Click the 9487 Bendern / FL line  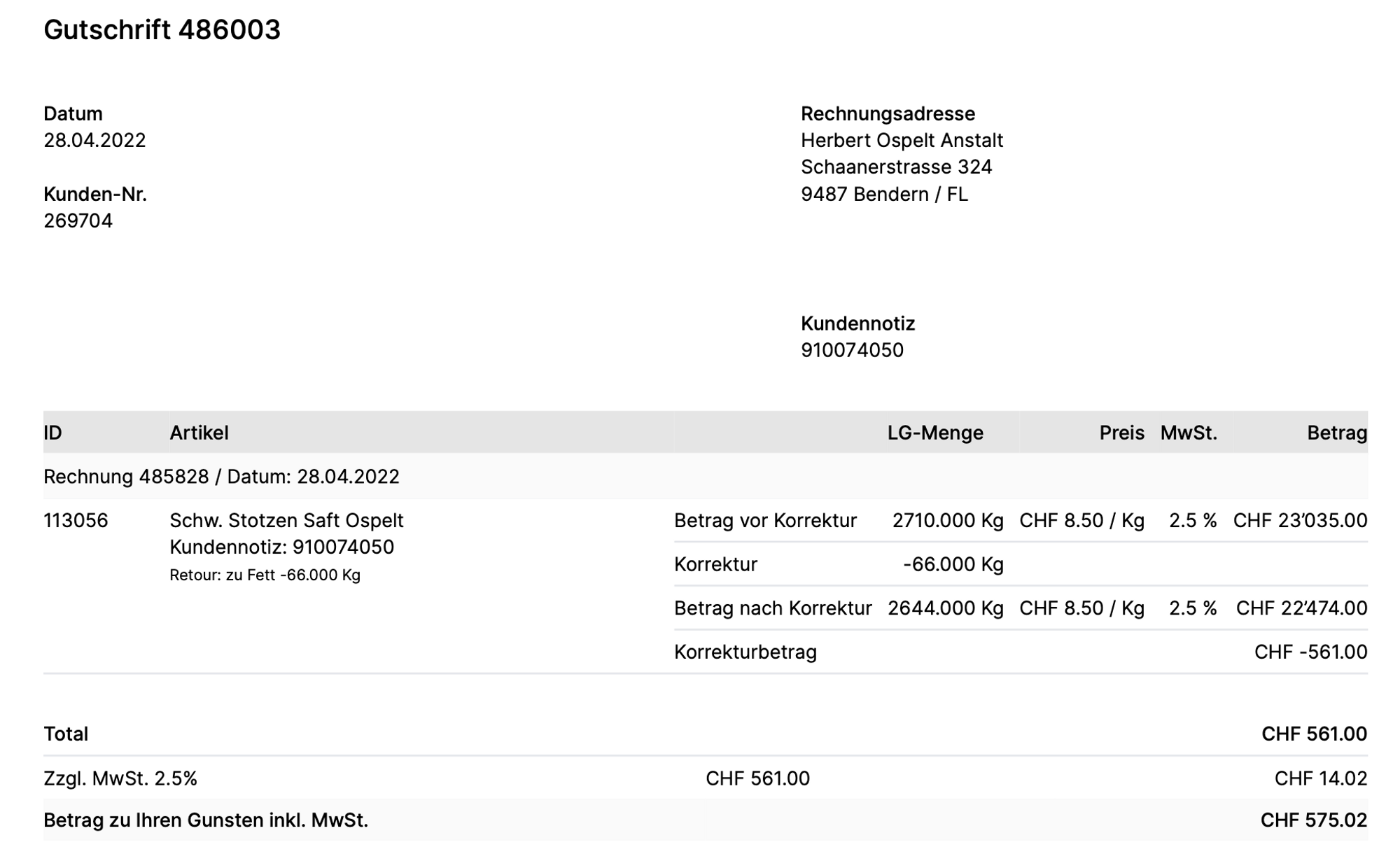click(x=884, y=195)
